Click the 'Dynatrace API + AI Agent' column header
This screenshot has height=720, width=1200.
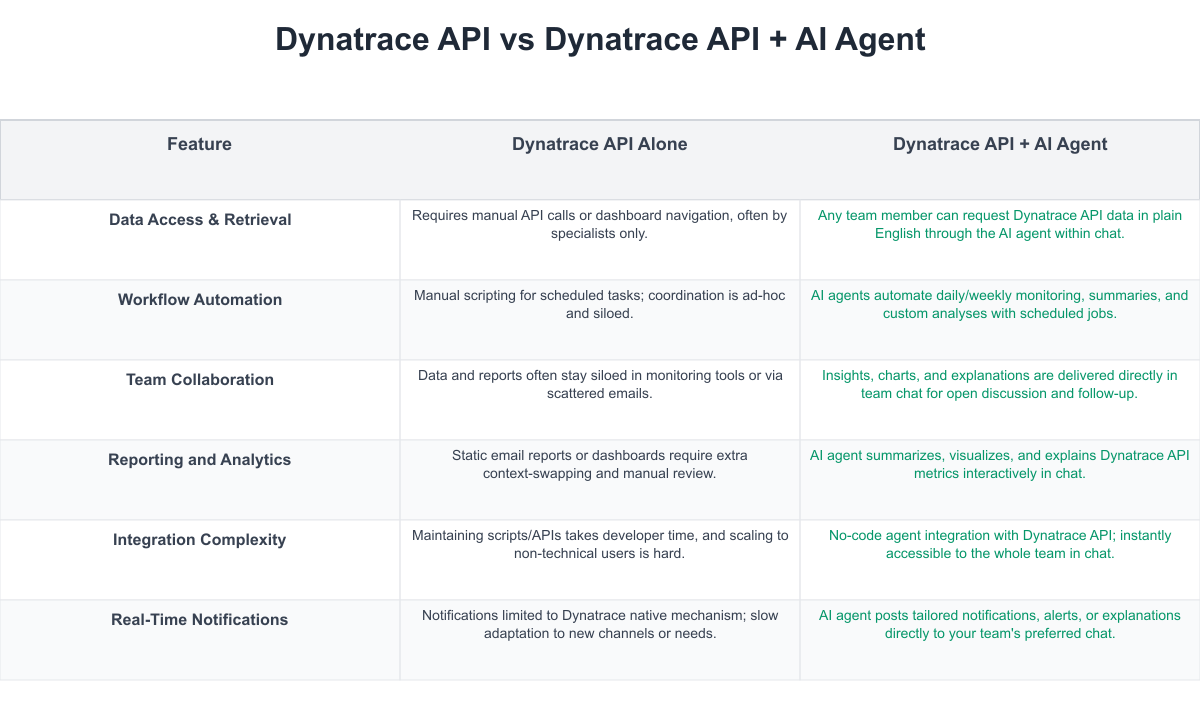pyautogui.click(x=1000, y=144)
